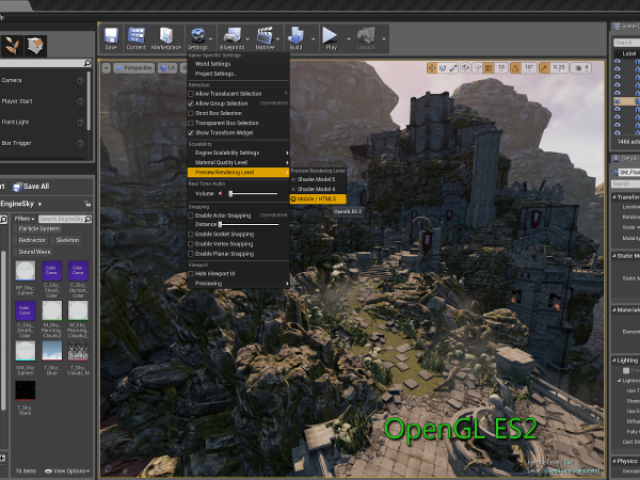Select the T_Sky_Stars texture thumbnail
Screen dimensions: 640x480
click(25, 391)
